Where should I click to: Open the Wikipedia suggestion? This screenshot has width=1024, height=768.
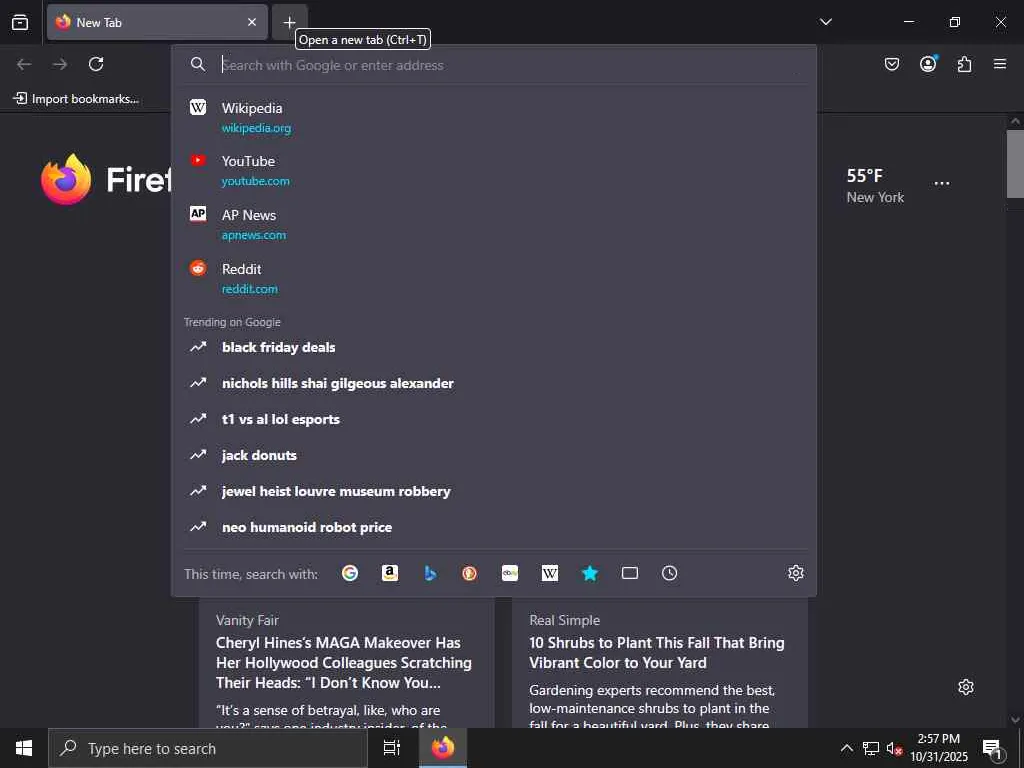[x=494, y=117]
